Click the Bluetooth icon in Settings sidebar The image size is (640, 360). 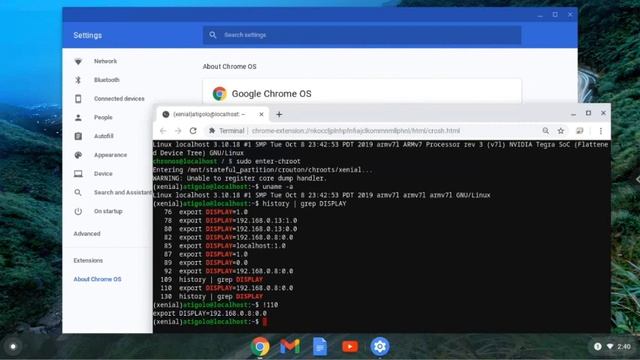(78, 80)
